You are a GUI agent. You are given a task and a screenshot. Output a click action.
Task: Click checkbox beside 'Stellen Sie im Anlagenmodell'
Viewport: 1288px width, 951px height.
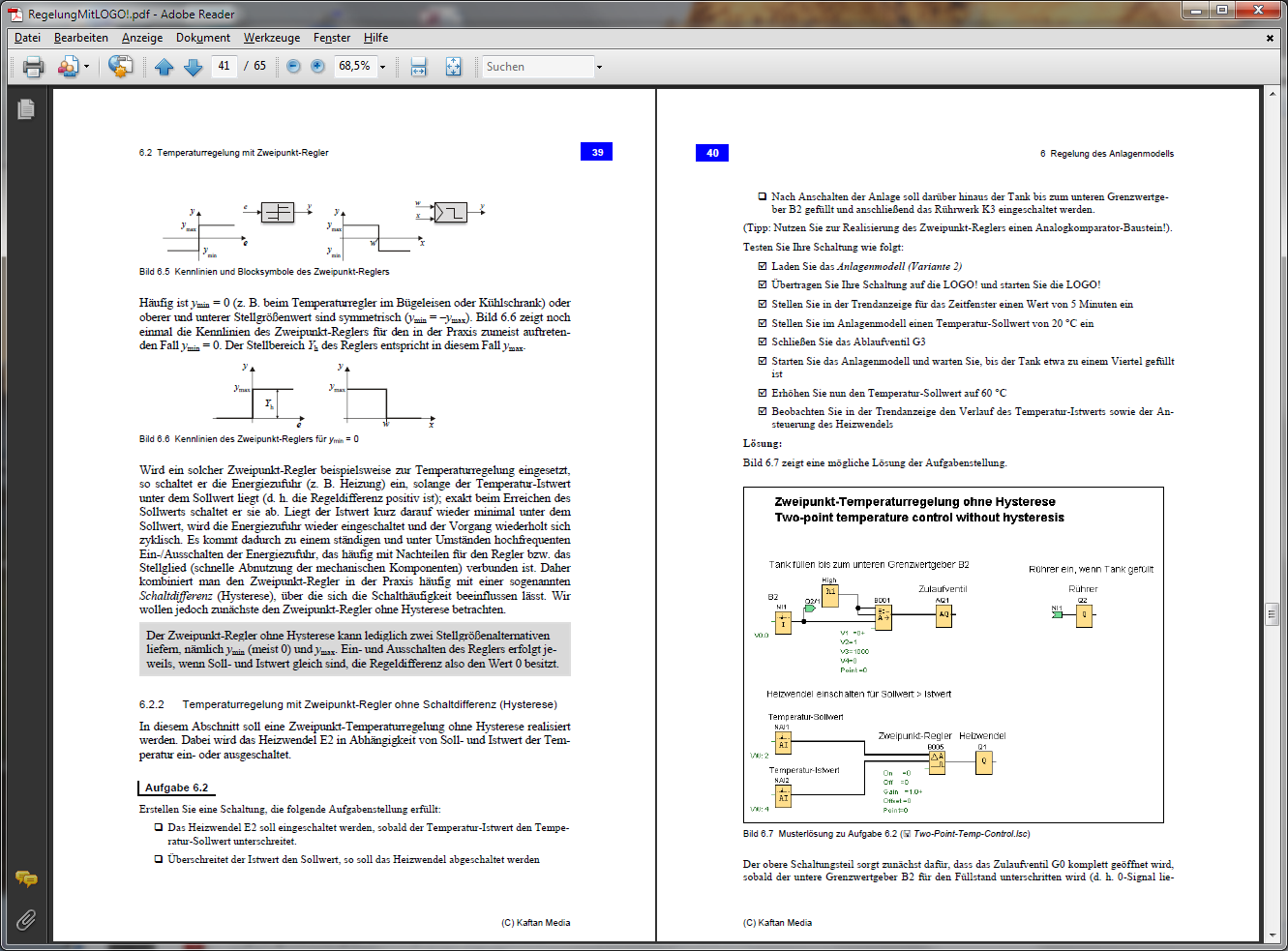(763, 323)
